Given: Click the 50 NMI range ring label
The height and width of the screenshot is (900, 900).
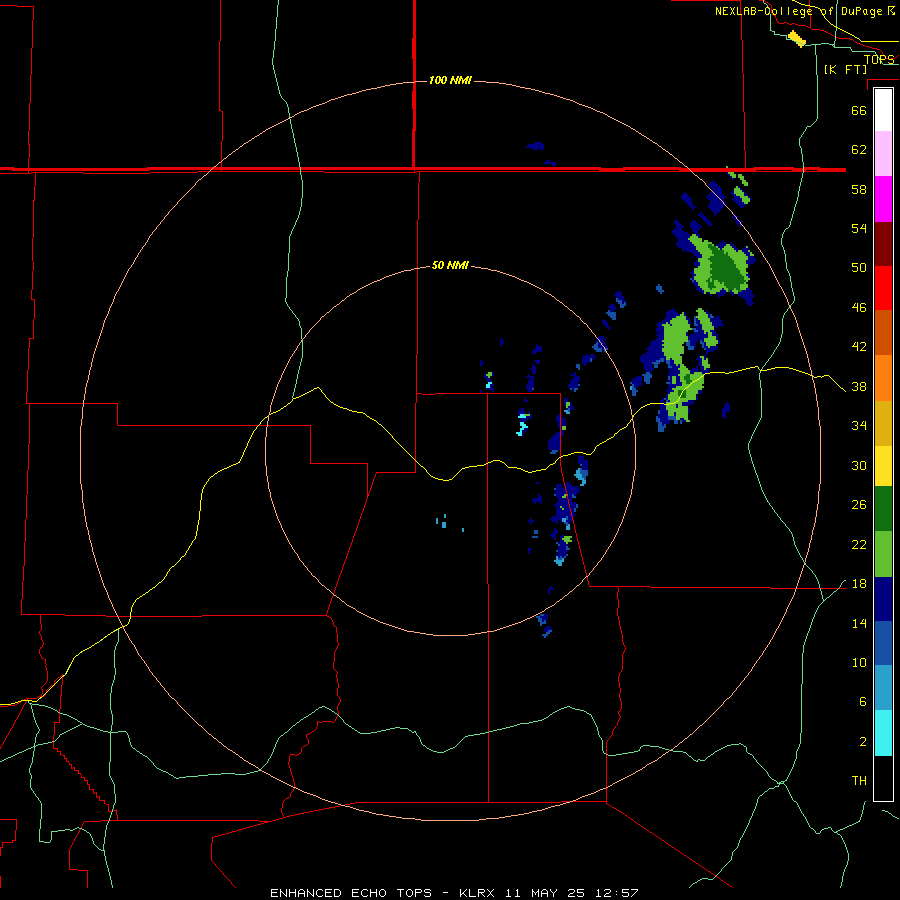Looking at the screenshot, I should tap(450, 265).
